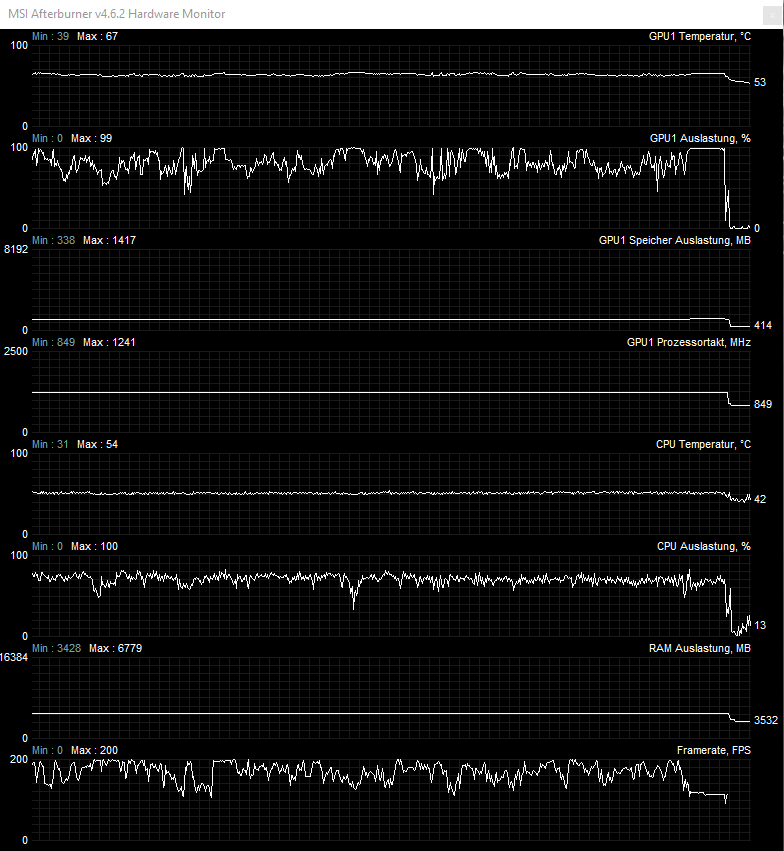Click Min : 849 of GPU1 Prozessortakt
784x851 pixels.
[x=53, y=342]
